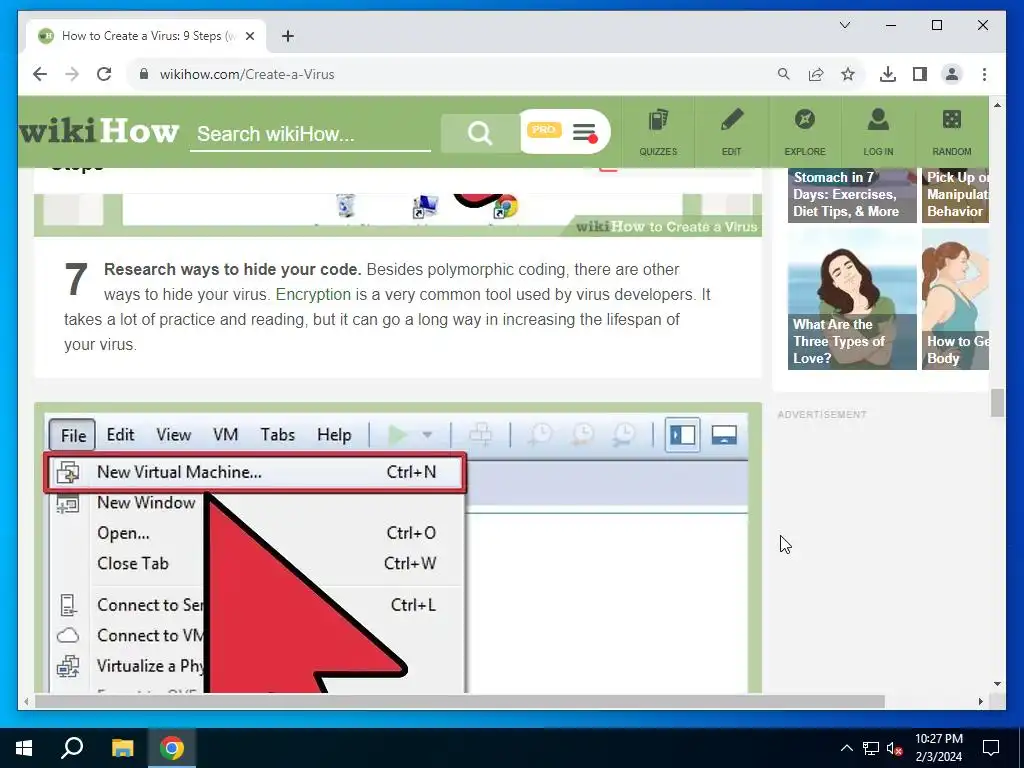Click the horizontal scroll right arrow
1024x768 pixels.
click(x=981, y=701)
